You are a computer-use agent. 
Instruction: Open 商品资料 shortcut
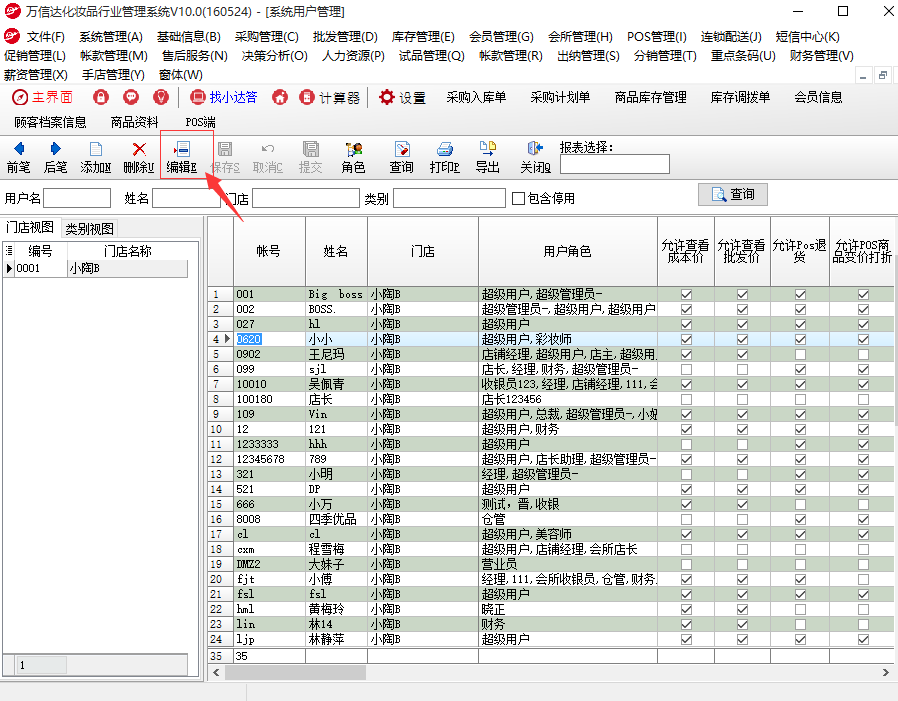tap(135, 122)
